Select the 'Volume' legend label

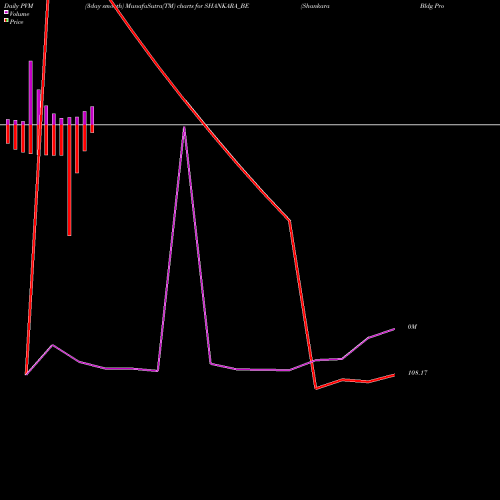19,14
